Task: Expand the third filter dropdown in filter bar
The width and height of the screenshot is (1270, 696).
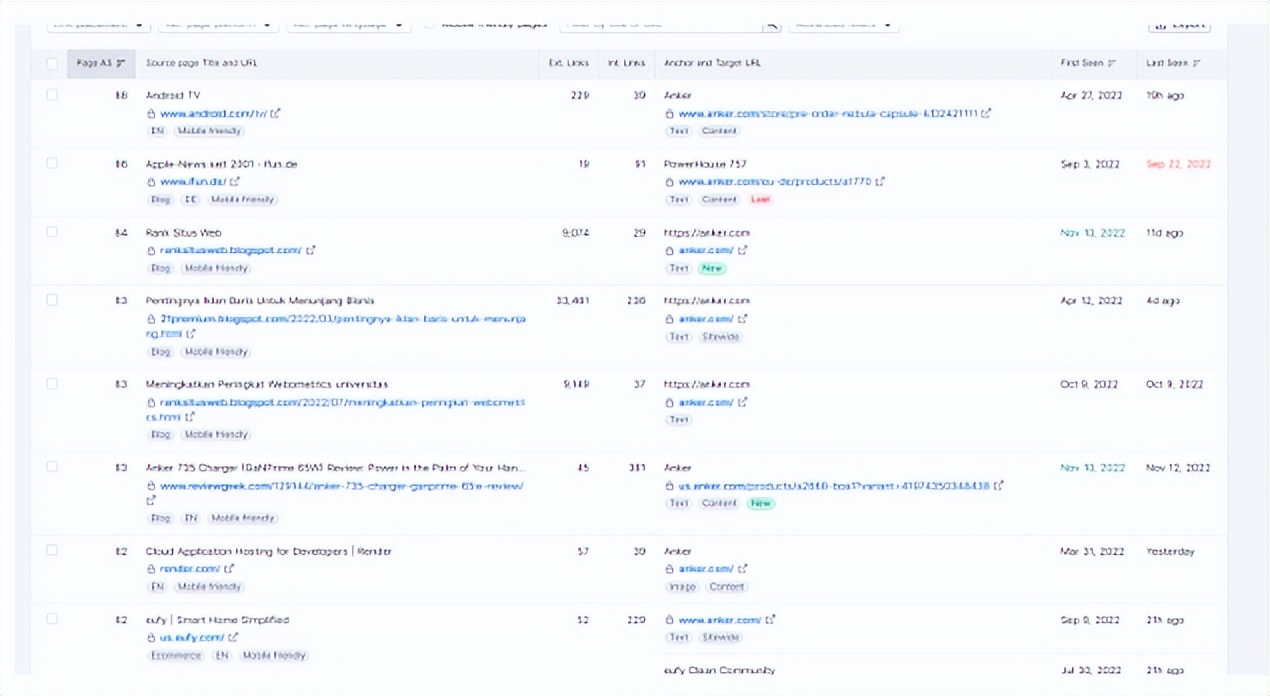Action: (x=346, y=24)
